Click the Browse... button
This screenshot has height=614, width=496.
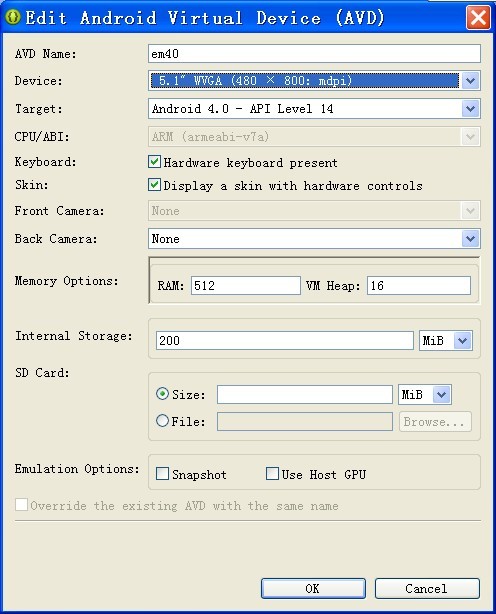(x=435, y=422)
